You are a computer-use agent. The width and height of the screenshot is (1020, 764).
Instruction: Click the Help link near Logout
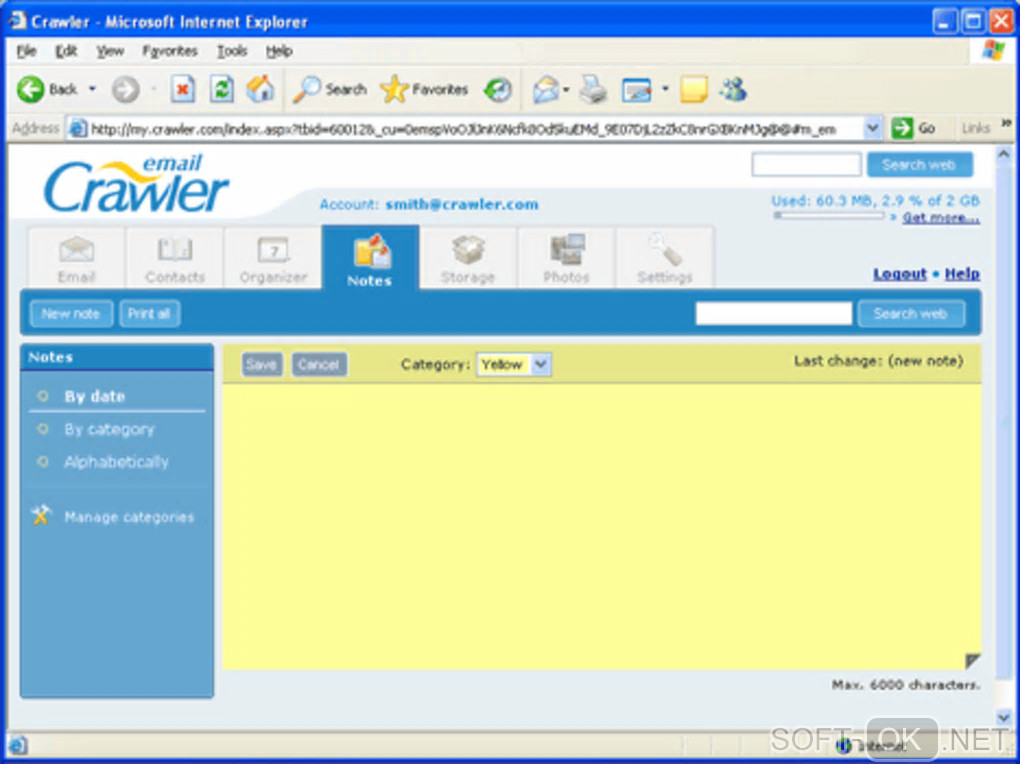click(962, 274)
